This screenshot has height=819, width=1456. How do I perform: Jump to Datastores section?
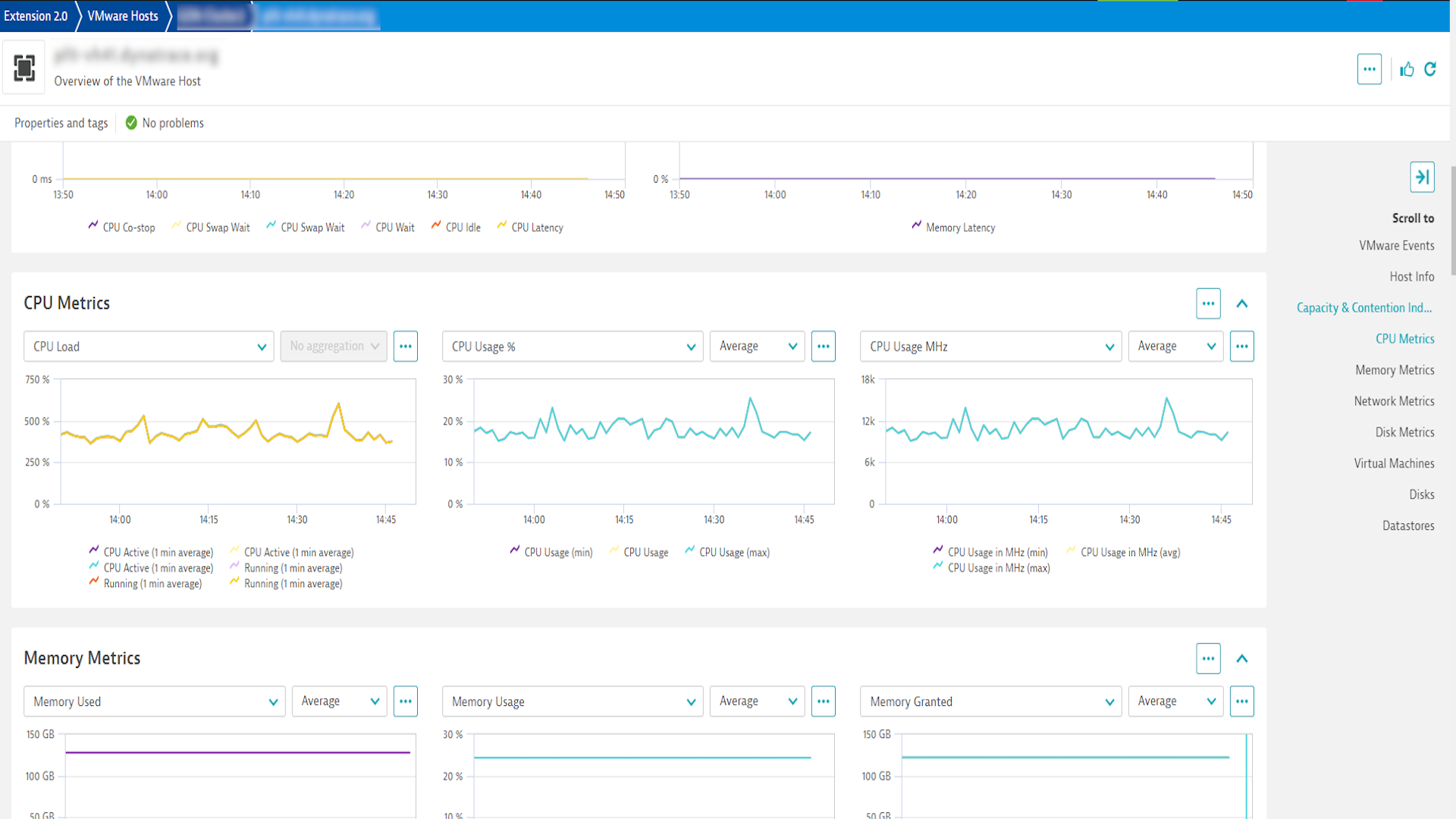1408,526
